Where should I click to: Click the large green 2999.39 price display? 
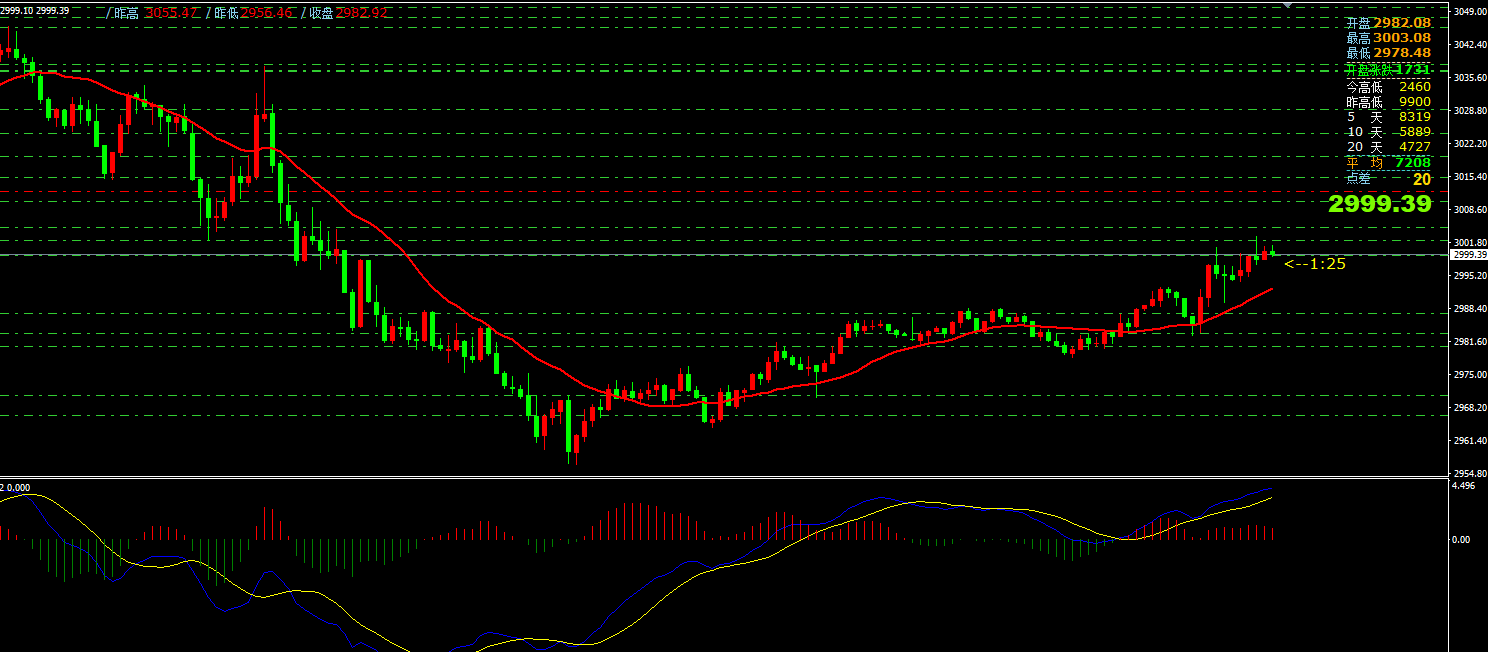1379,204
